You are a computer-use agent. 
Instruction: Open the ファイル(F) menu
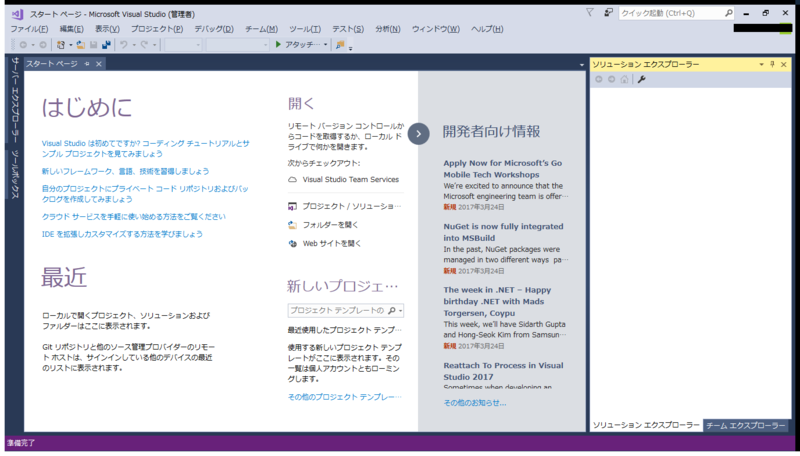29,29
